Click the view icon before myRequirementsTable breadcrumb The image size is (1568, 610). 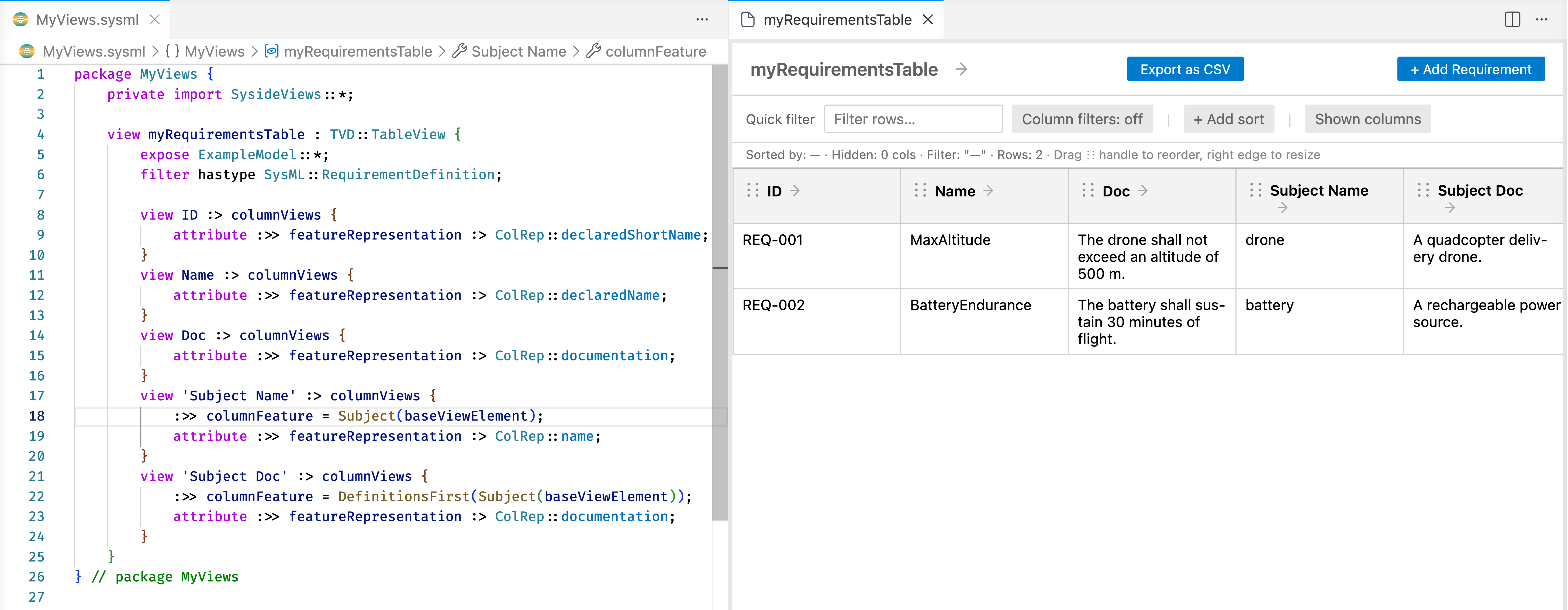pyautogui.click(x=271, y=51)
